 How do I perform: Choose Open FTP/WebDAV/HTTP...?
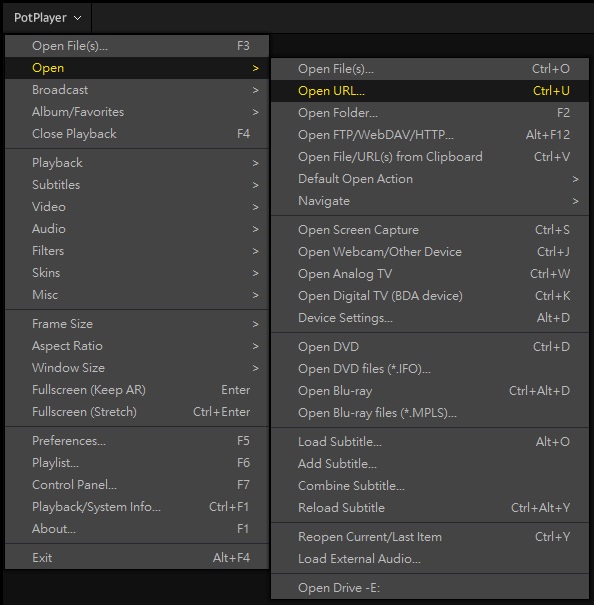point(430,135)
